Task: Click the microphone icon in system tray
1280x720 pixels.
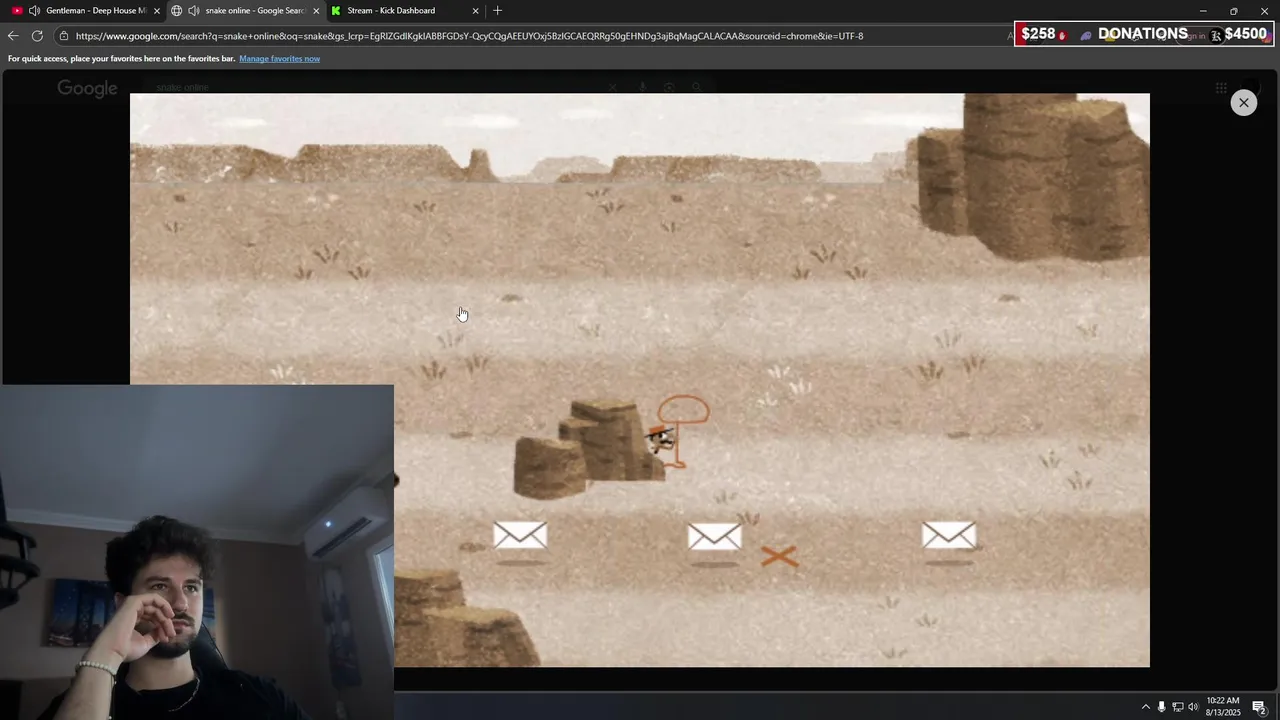Action: 1161,707
